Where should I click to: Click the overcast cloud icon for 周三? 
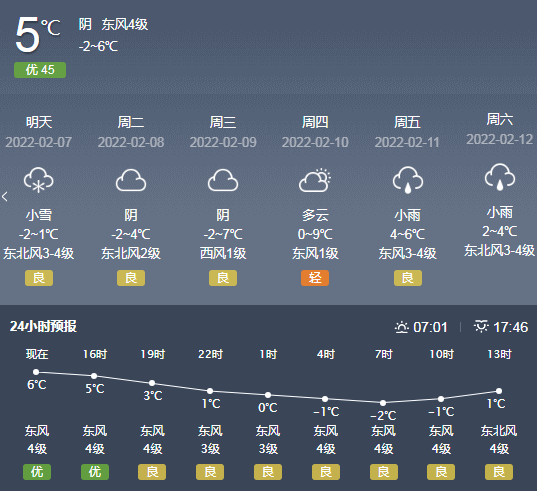point(223,180)
